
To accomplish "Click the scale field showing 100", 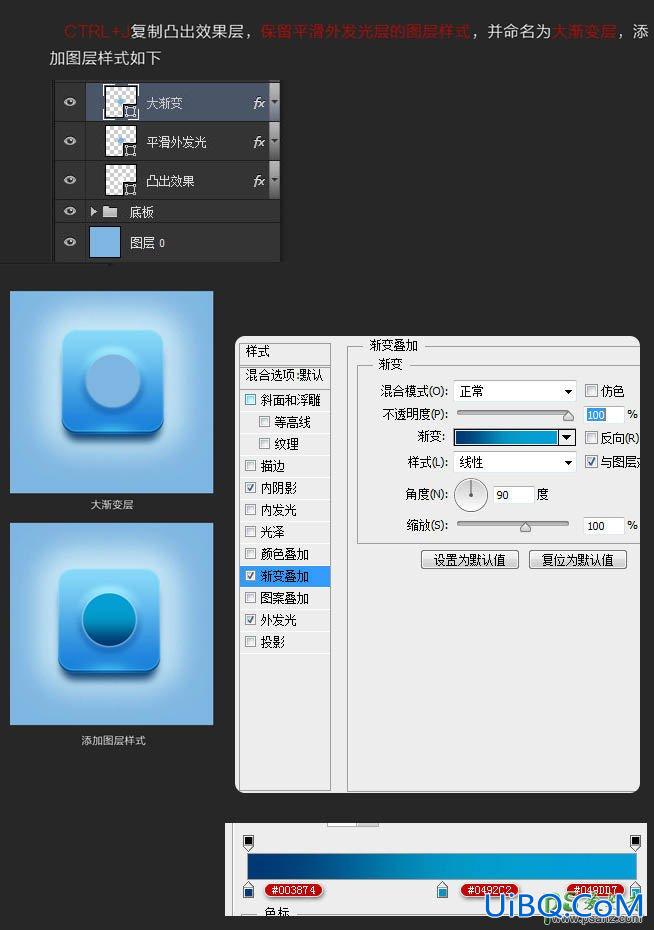I will pos(604,525).
